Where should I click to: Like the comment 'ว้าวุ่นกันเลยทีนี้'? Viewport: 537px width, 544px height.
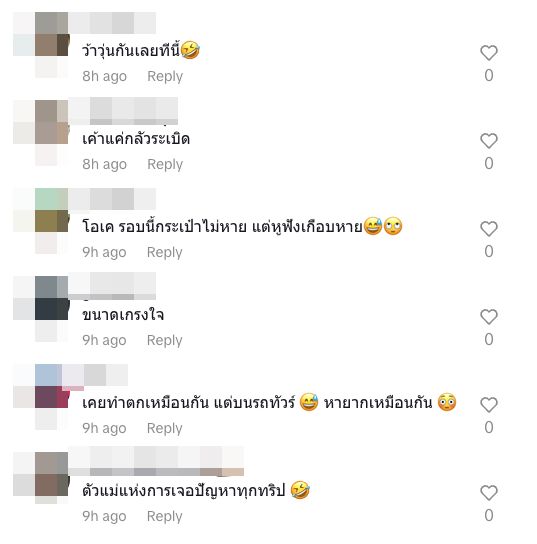coord(489,53)
